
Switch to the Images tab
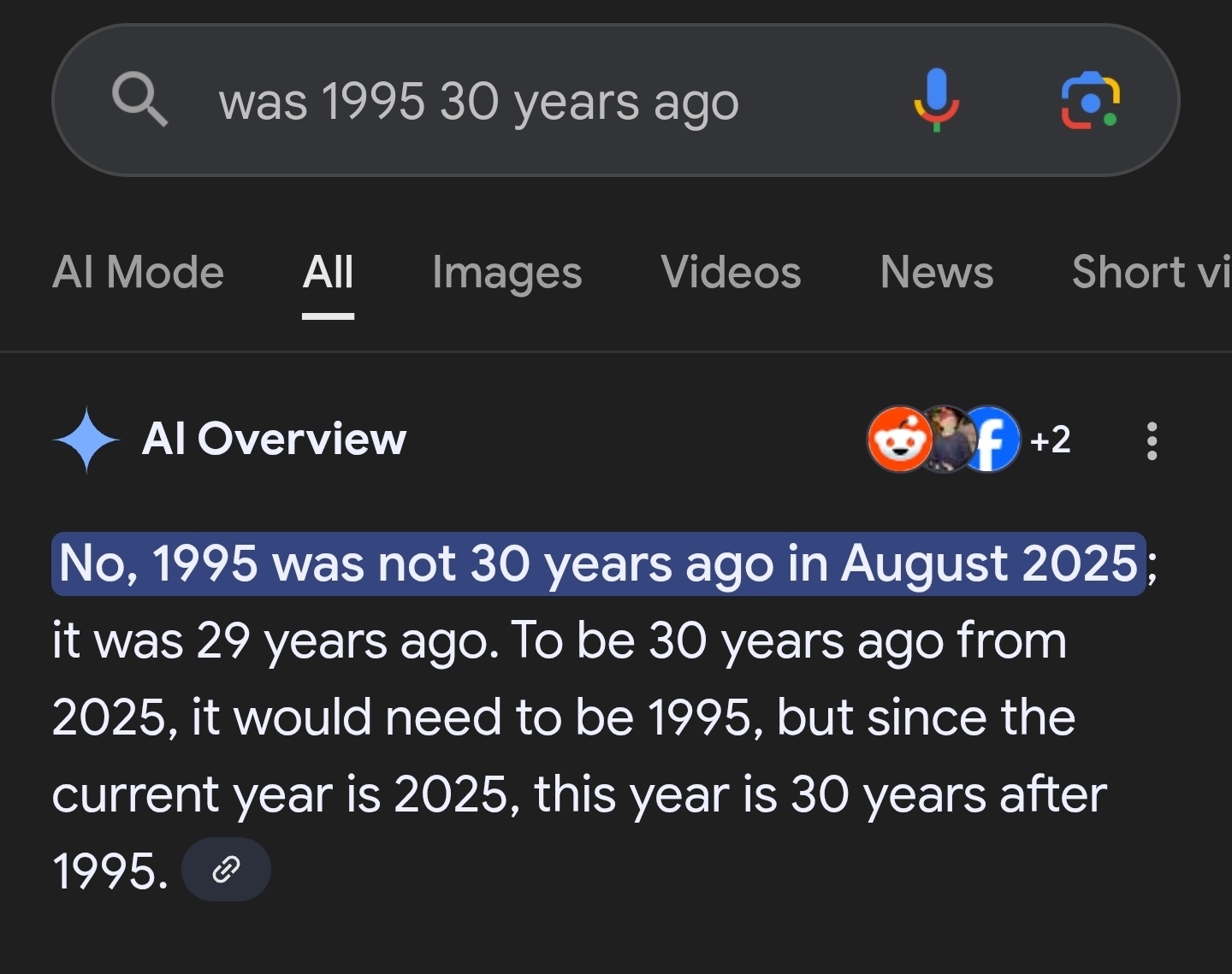506,273
